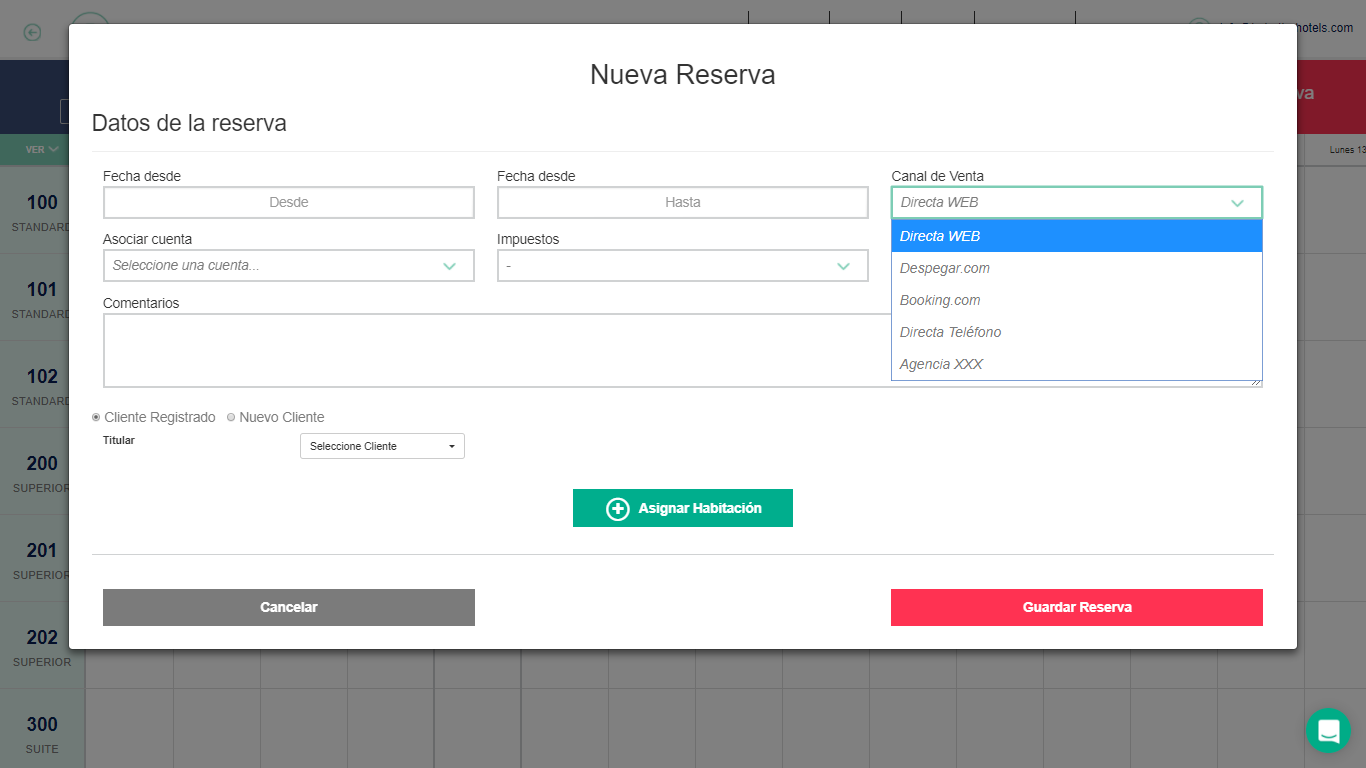Select the Nuevo Cliente radio button
The height and width of the screenshot is (768, 1366).
pyautogui.click(x=231, y=417)
